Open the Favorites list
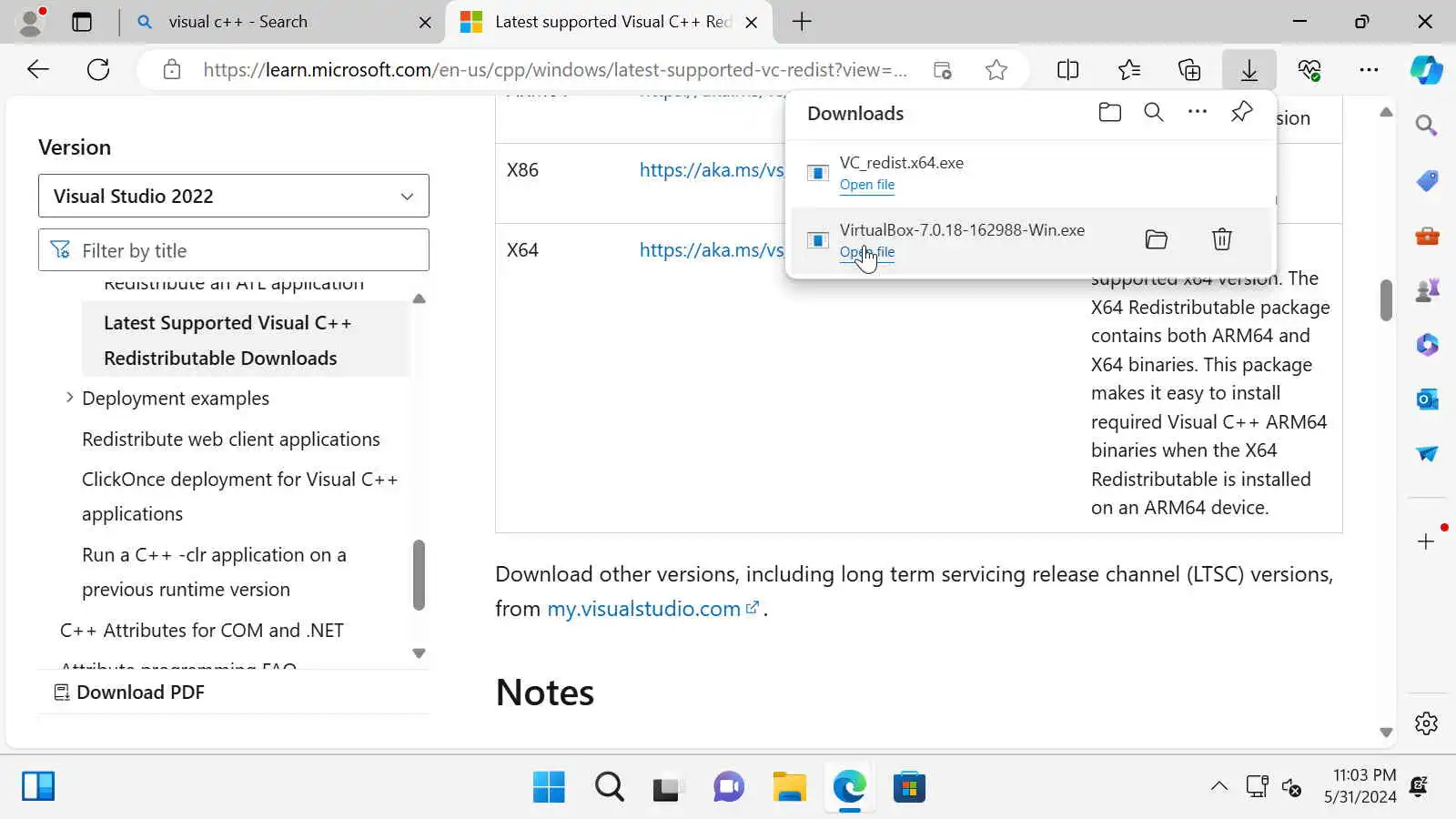Viewport: 1456px width, 819px height. click(1129, 69)
